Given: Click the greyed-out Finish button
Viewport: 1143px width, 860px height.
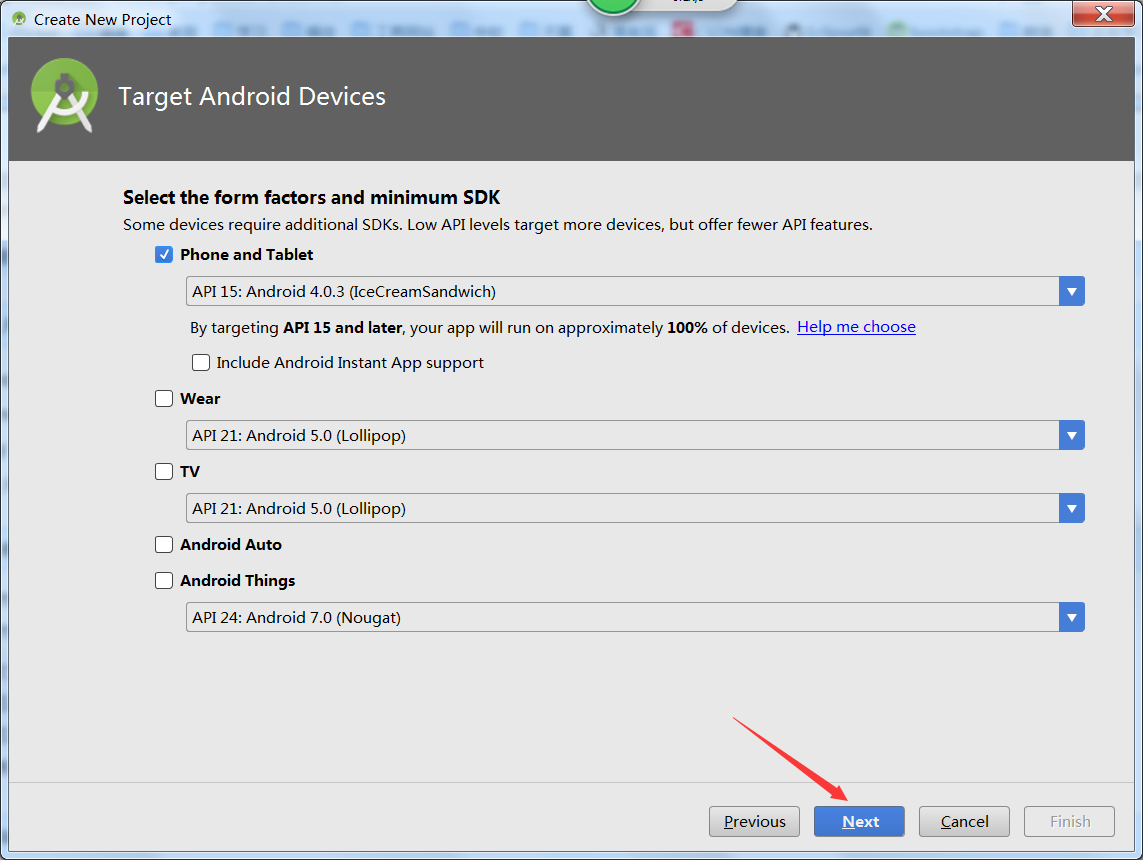Looking at the screenshot, I should (1069, 821).
